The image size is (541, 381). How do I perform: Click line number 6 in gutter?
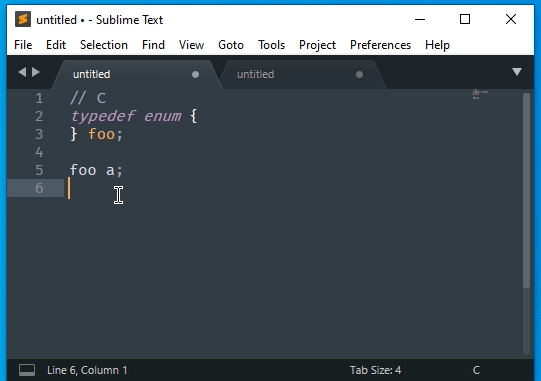click(x=39, y=188)
